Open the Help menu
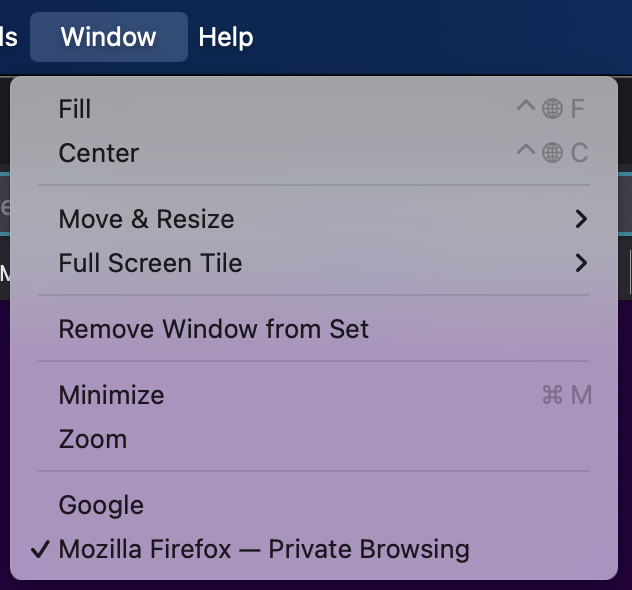The width and height of the screenshot is (632, 590). [x=226, y=37]
